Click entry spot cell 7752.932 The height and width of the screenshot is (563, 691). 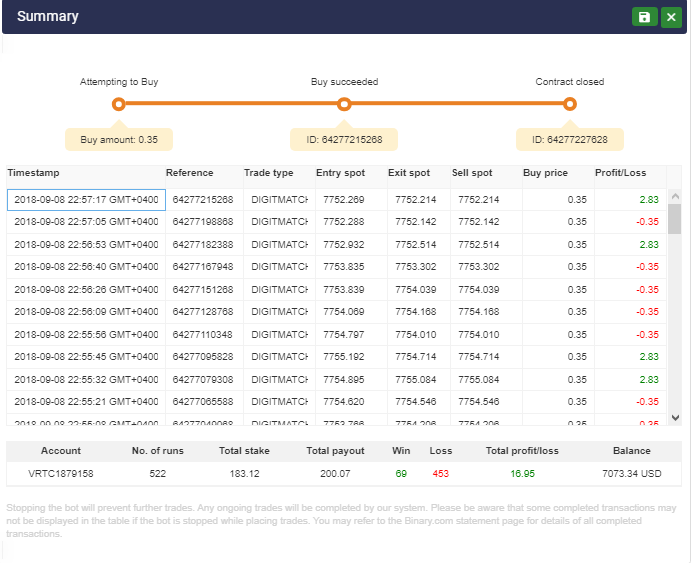[351, 245]
